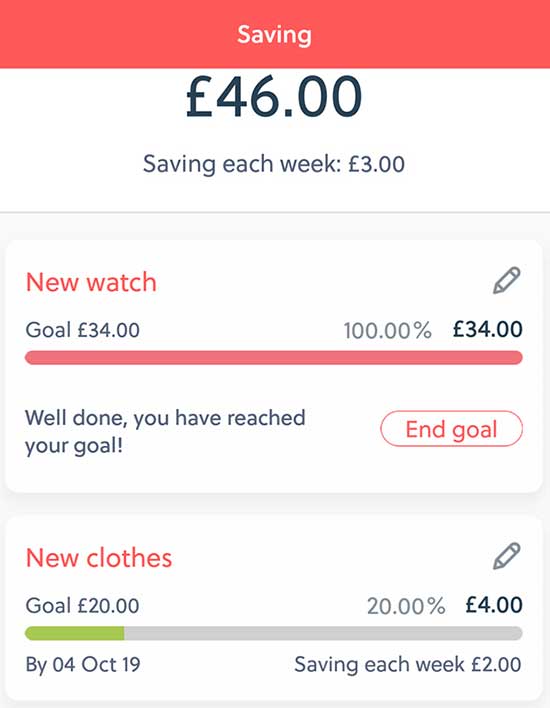Image resolution: width=550 pixels, height=708 pixels.
Task: Tap the By 04 Oct 19 date
Action: click(x=83, y=665)
